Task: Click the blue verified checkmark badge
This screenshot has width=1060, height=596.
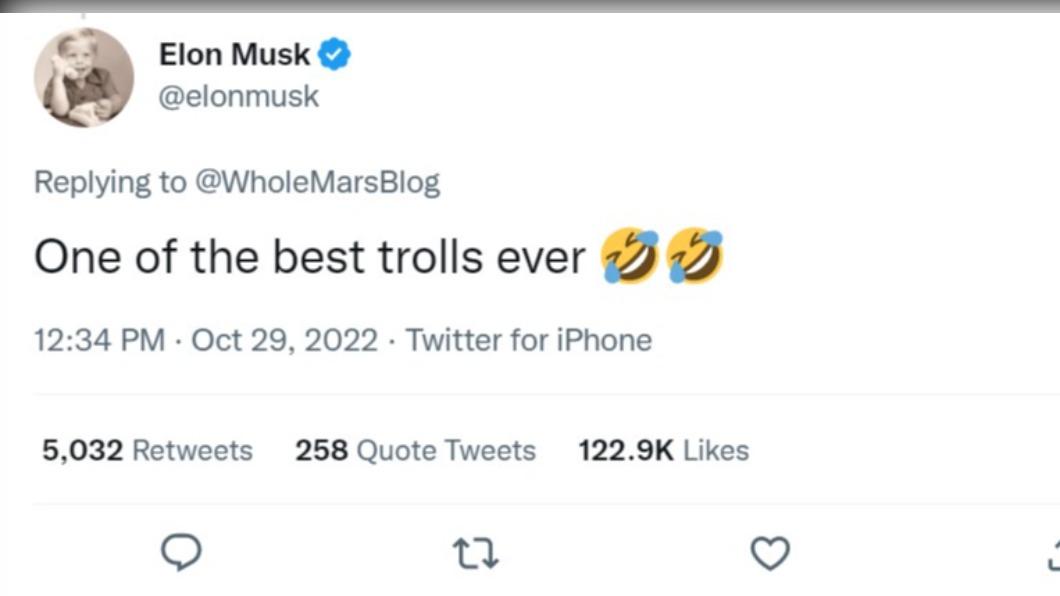Action: tap(334, 55)
